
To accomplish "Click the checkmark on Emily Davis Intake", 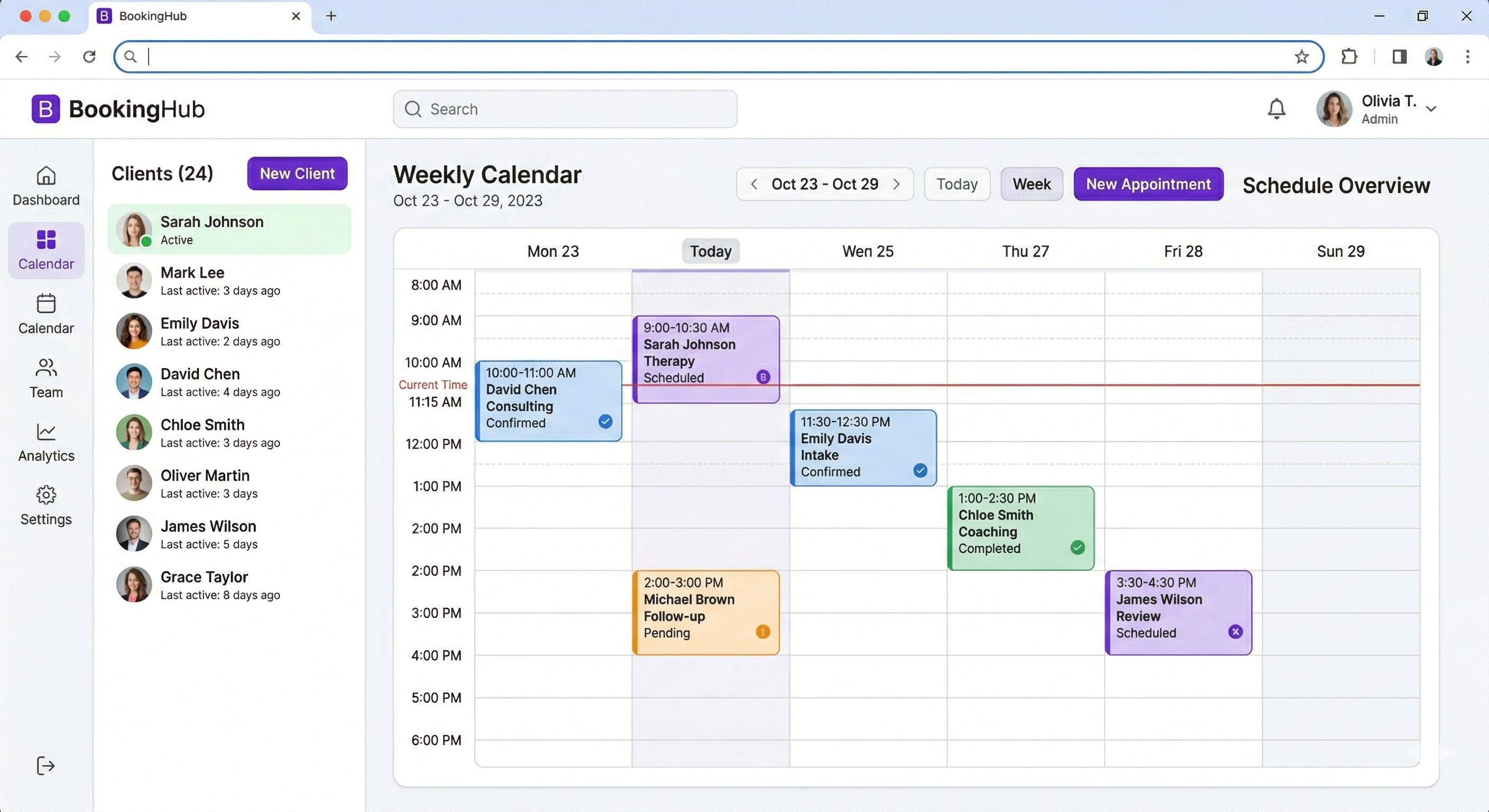I will click(x=920, y=470).
